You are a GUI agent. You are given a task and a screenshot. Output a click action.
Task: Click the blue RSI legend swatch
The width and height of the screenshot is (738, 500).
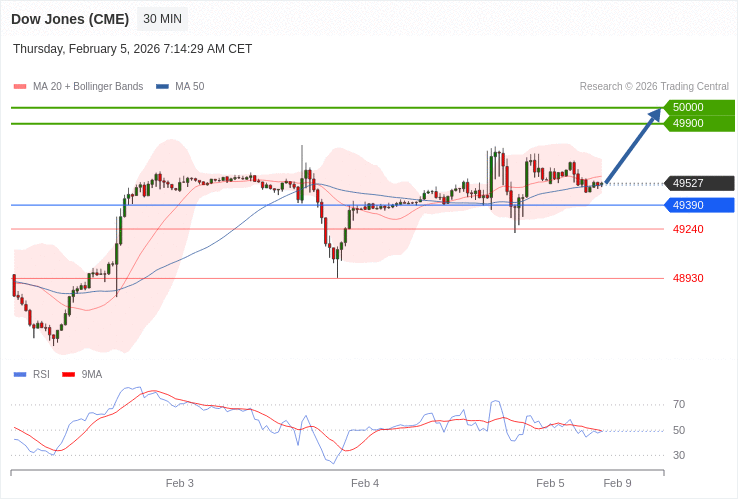pyautogui.click(x=20, y=375)
